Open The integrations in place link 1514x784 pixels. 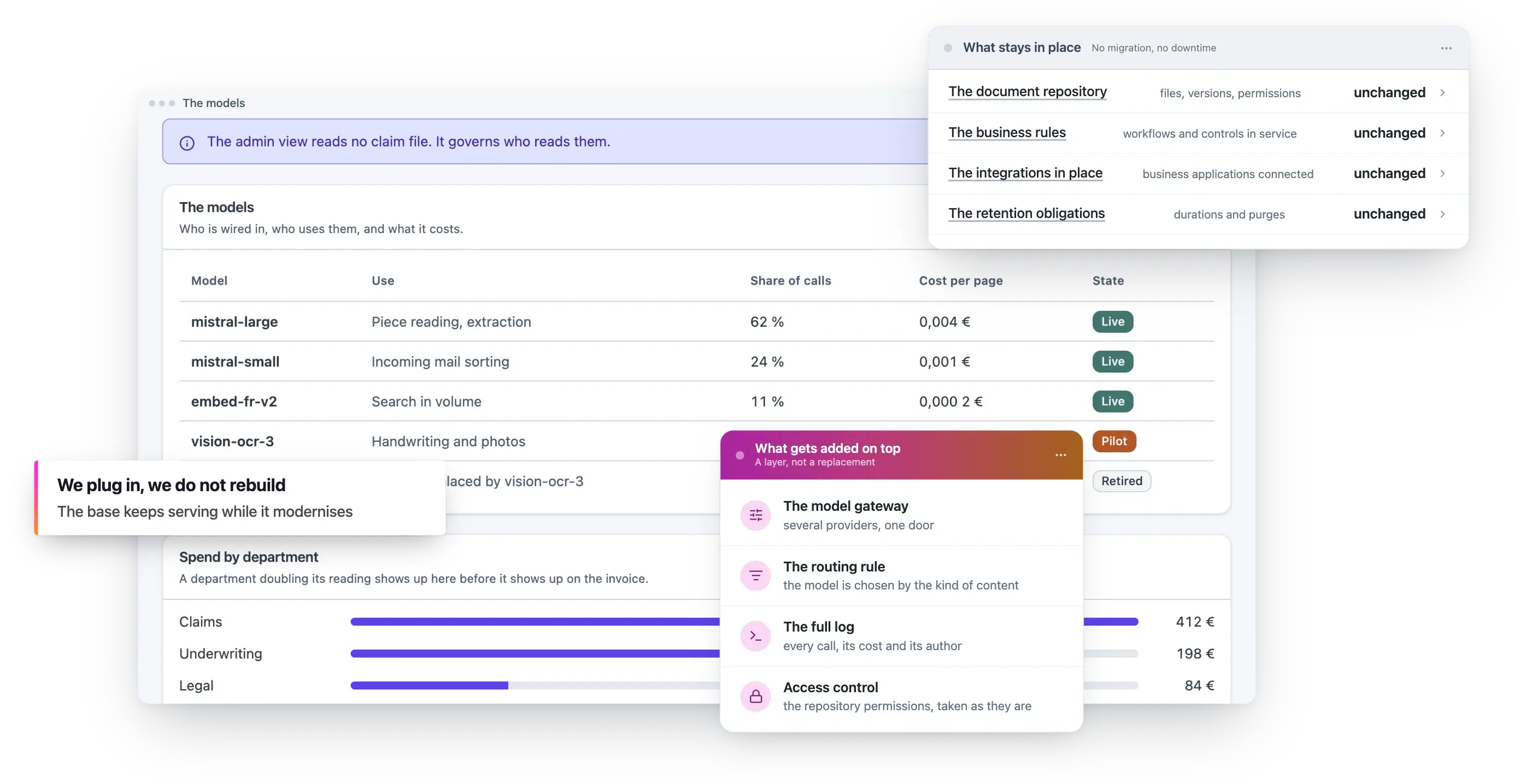coord(1025,173)
